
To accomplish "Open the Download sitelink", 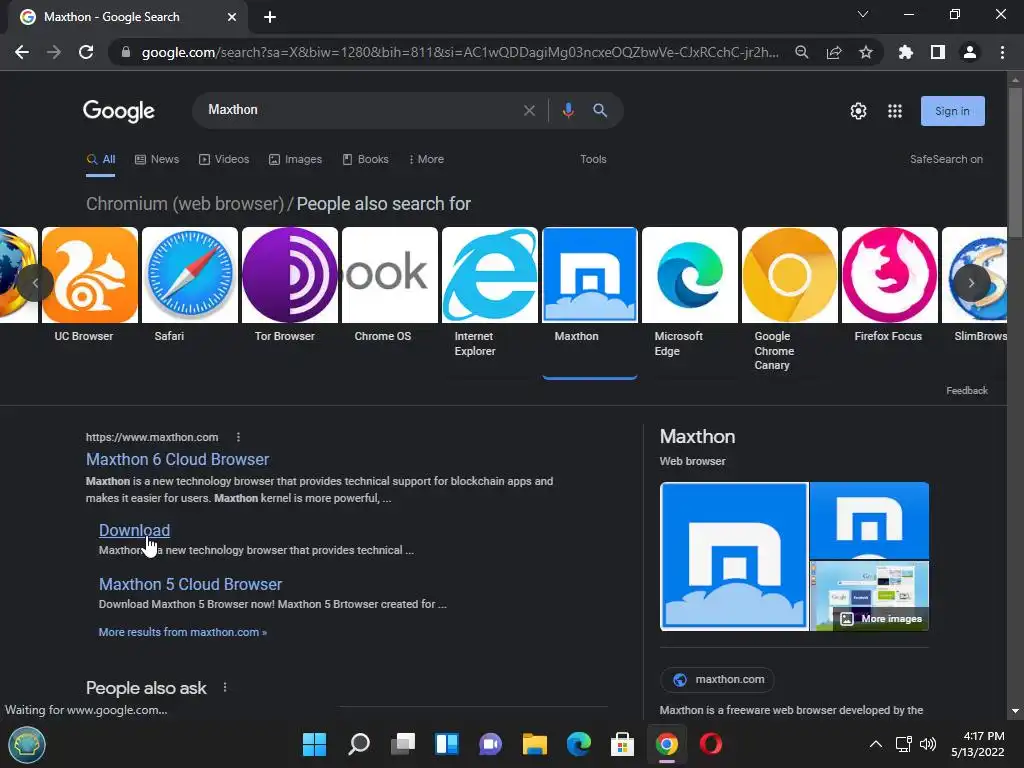I will click(x=135, y=530).
